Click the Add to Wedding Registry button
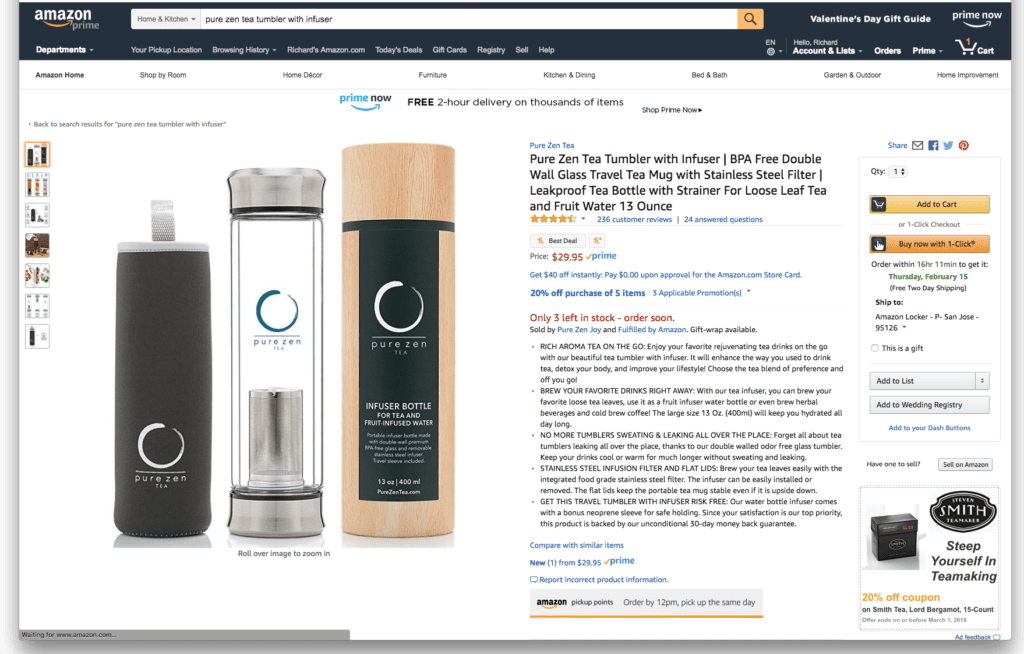This screenshot has width=1024, height=654. 929,405
